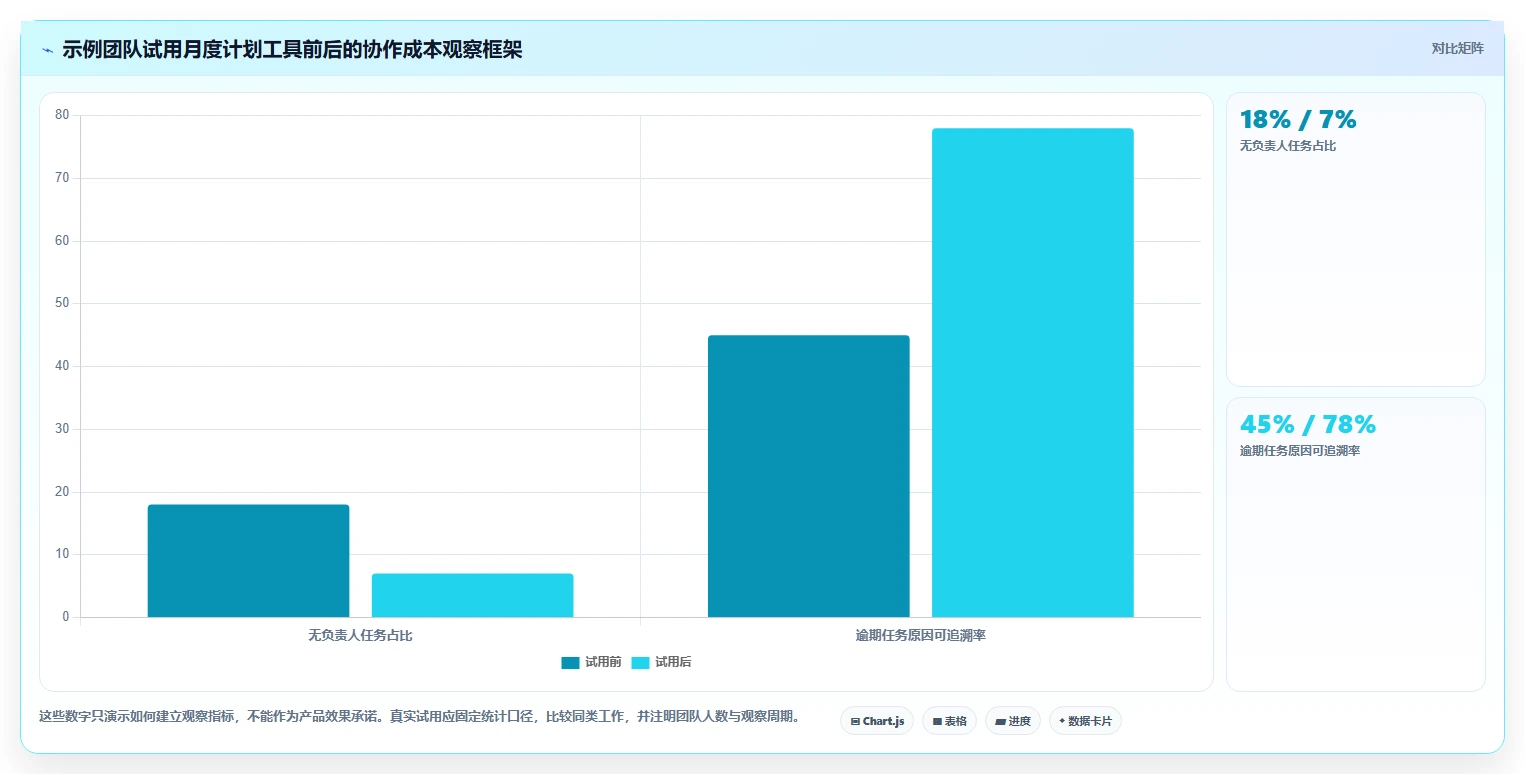
Task: Click the 无负责人任务占比 x-axis label
Action: pyautogui.click(x=360, y=635)
